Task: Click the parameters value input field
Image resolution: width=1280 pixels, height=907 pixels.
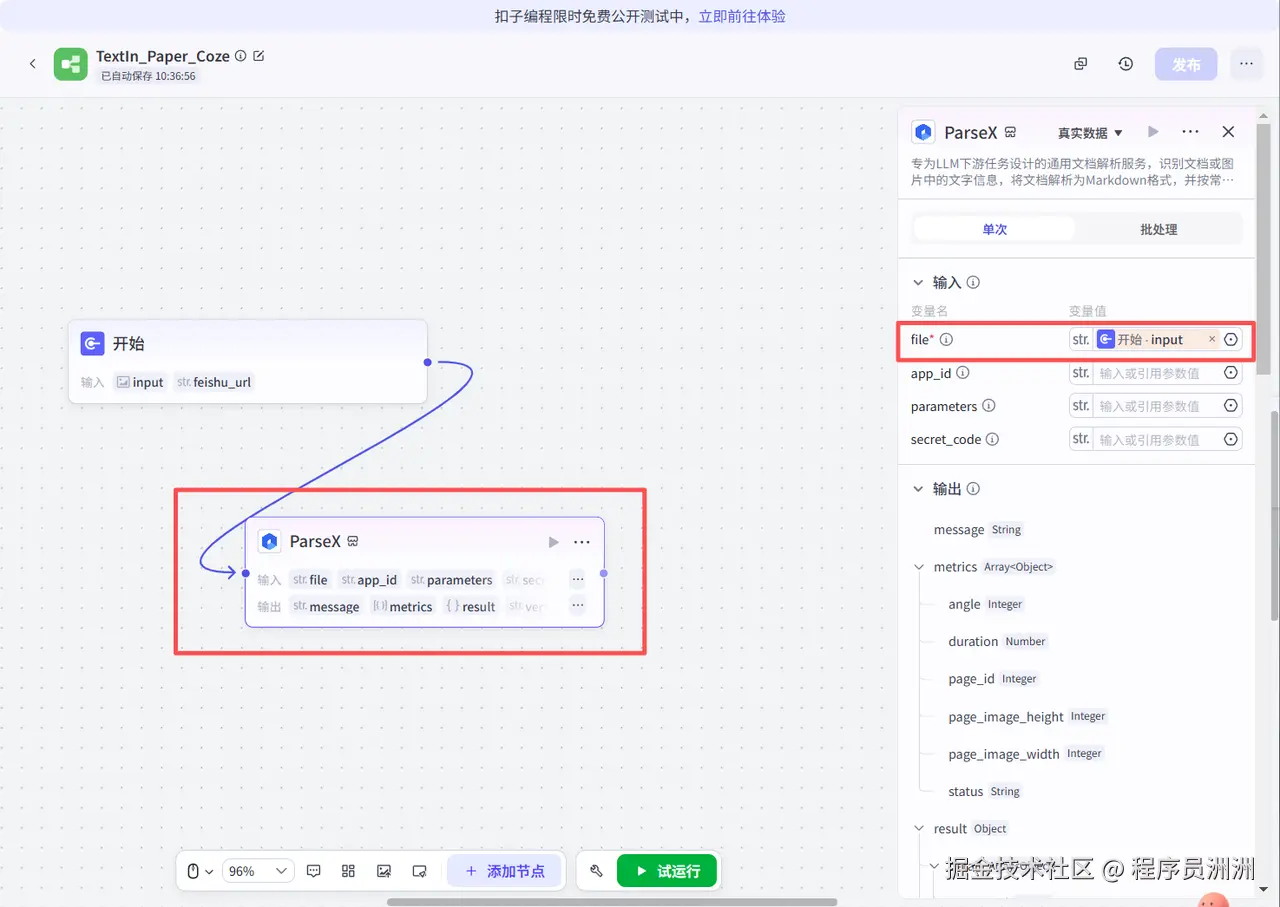Action: 1156,406
